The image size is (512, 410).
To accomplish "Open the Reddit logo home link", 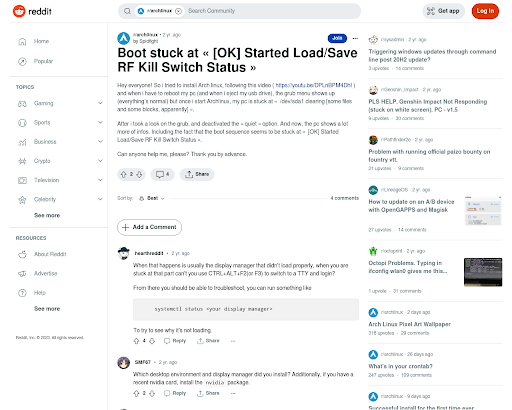I will point(32,11).
